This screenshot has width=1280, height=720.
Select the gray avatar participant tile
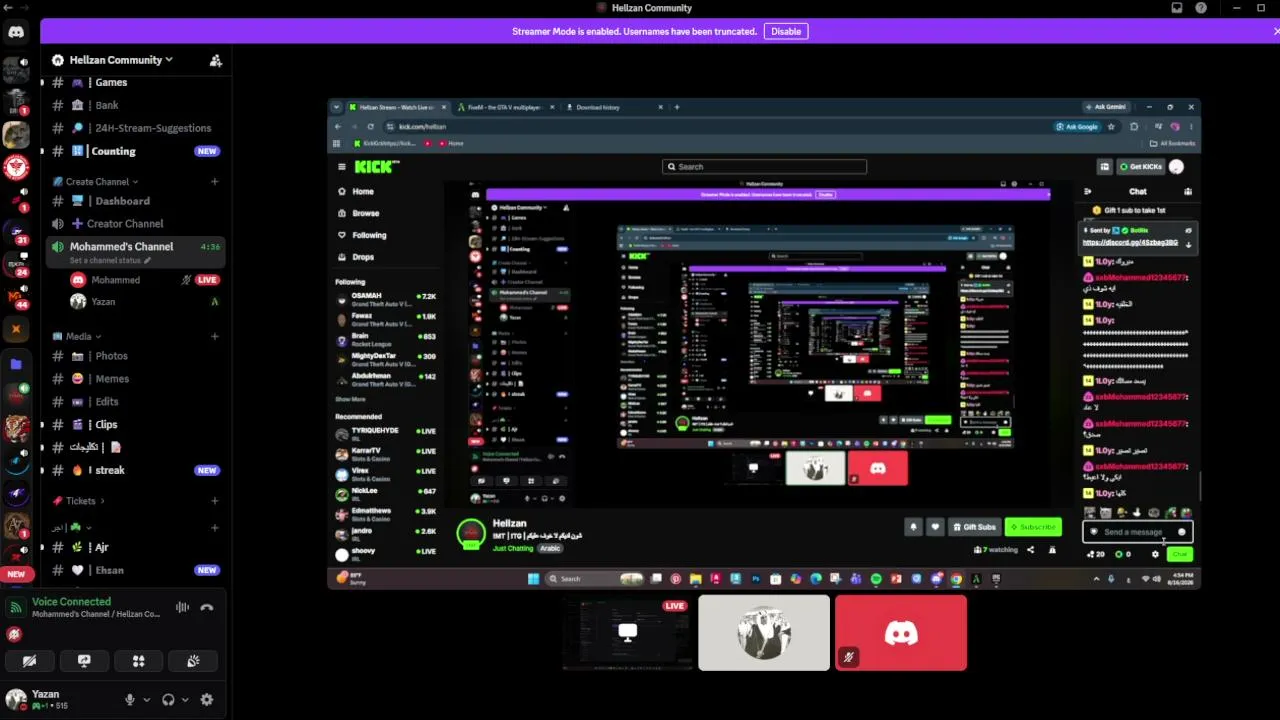point(764,633)
